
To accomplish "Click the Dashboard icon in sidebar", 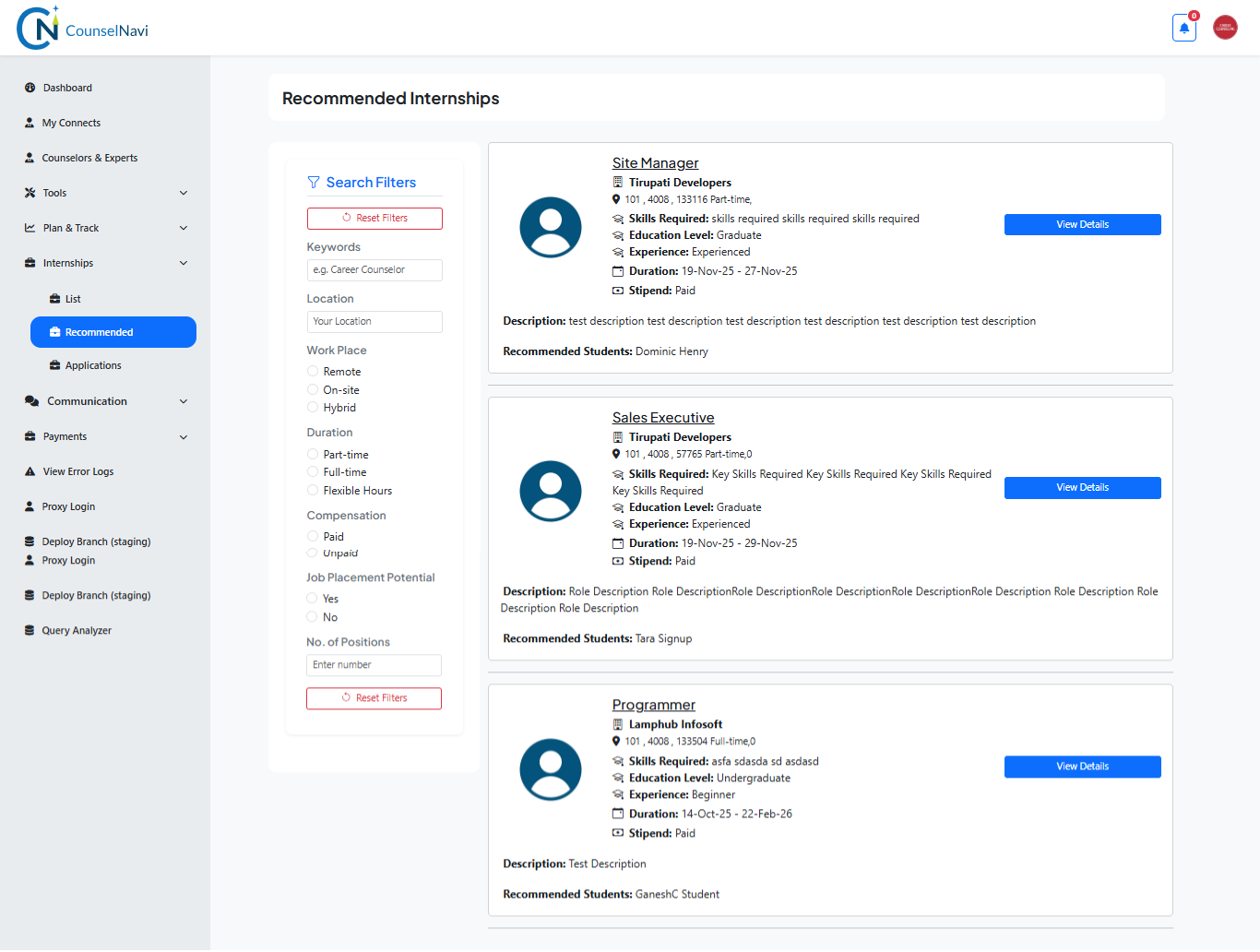I will (30, 88).
